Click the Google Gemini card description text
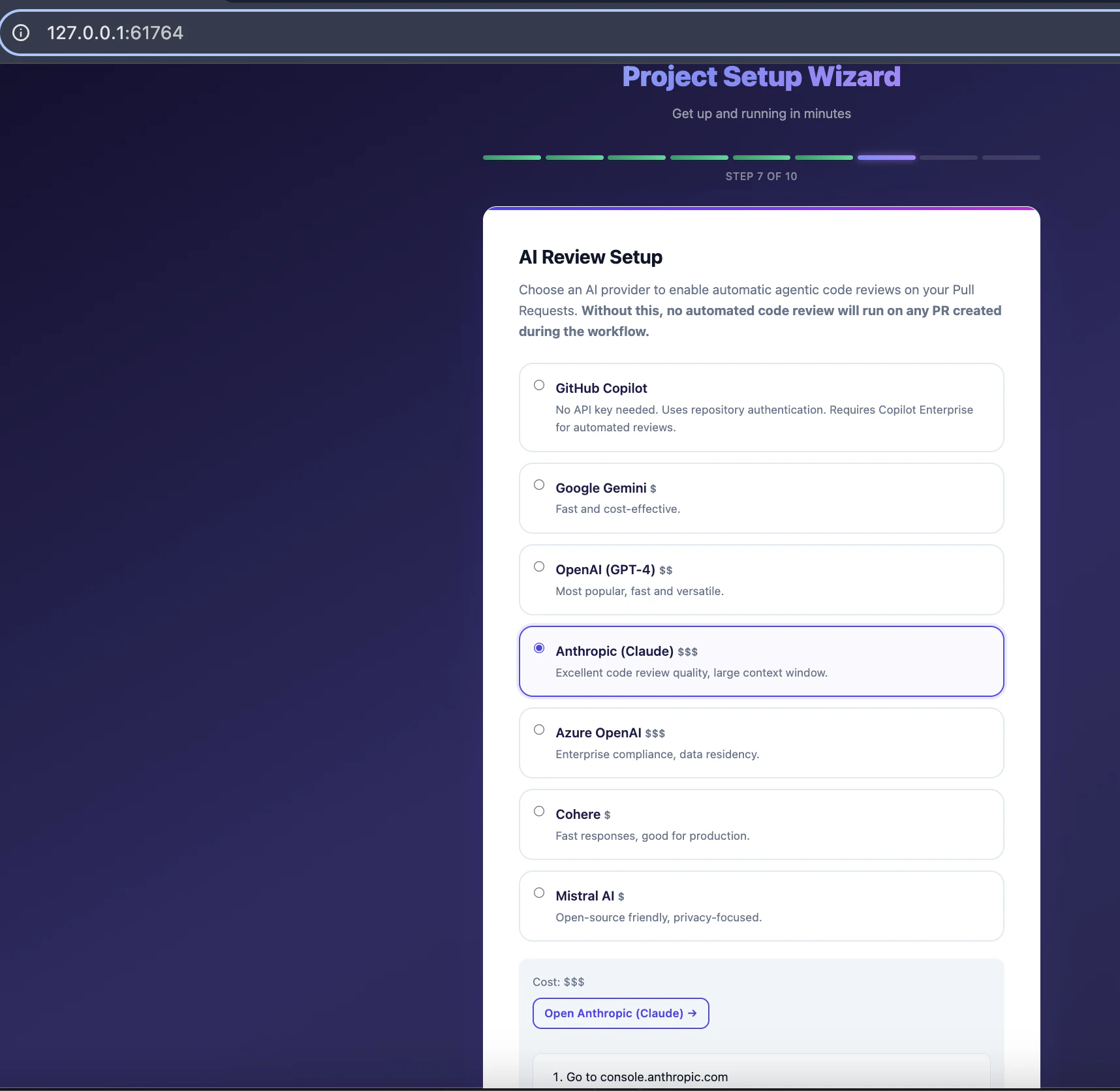Screen dimensions: 1120x1091 (x=617, y=508)
